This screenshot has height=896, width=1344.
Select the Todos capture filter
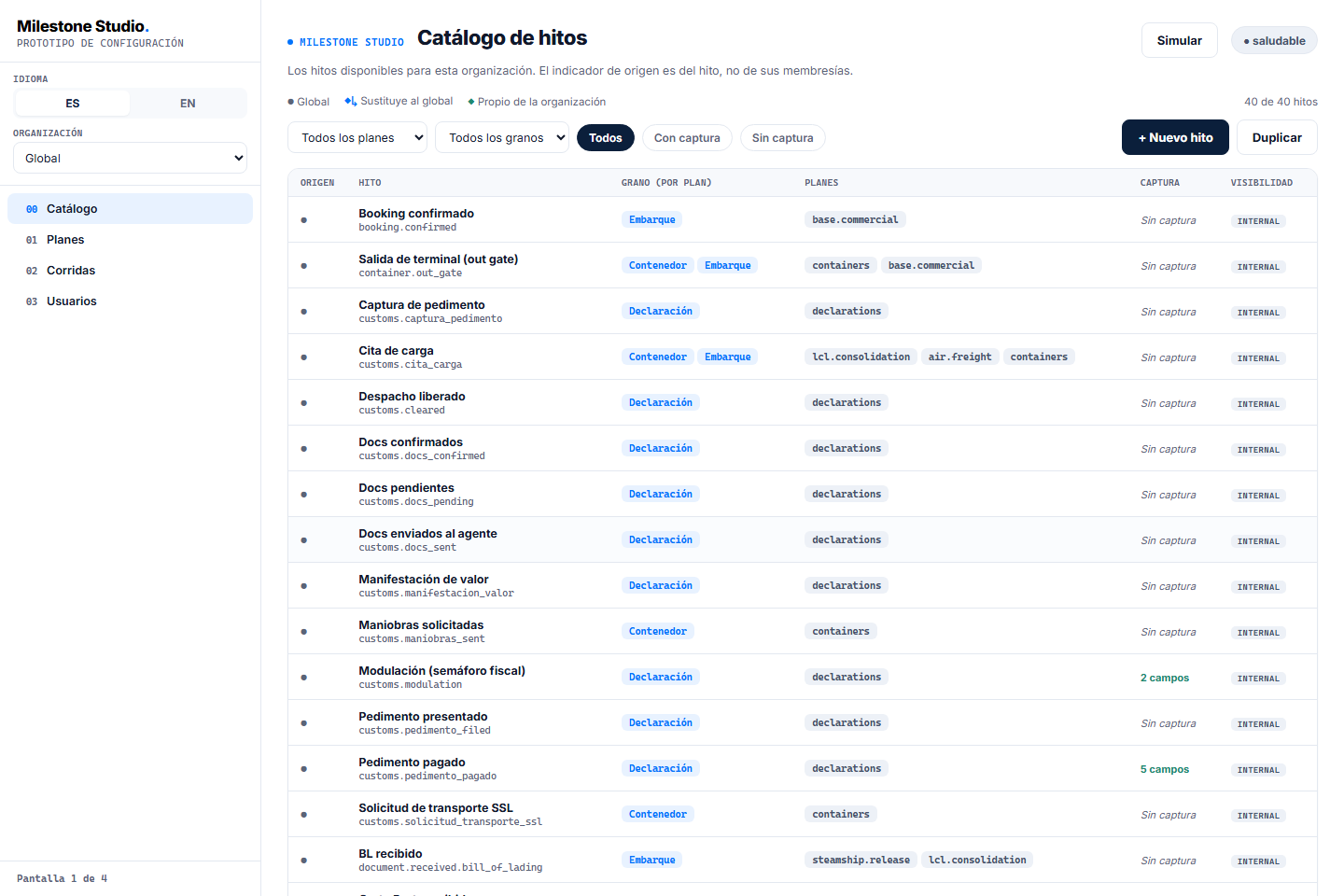[606, 138]
